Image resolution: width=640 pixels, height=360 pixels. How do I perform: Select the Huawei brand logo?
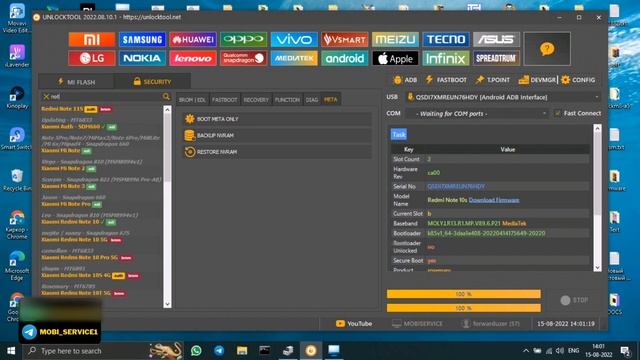(193, 40)
